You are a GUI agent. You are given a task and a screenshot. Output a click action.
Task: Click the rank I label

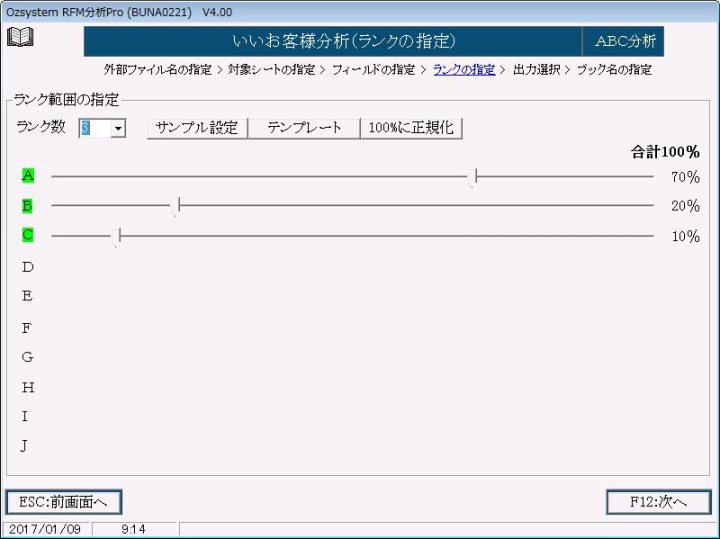tap(24, 416)
